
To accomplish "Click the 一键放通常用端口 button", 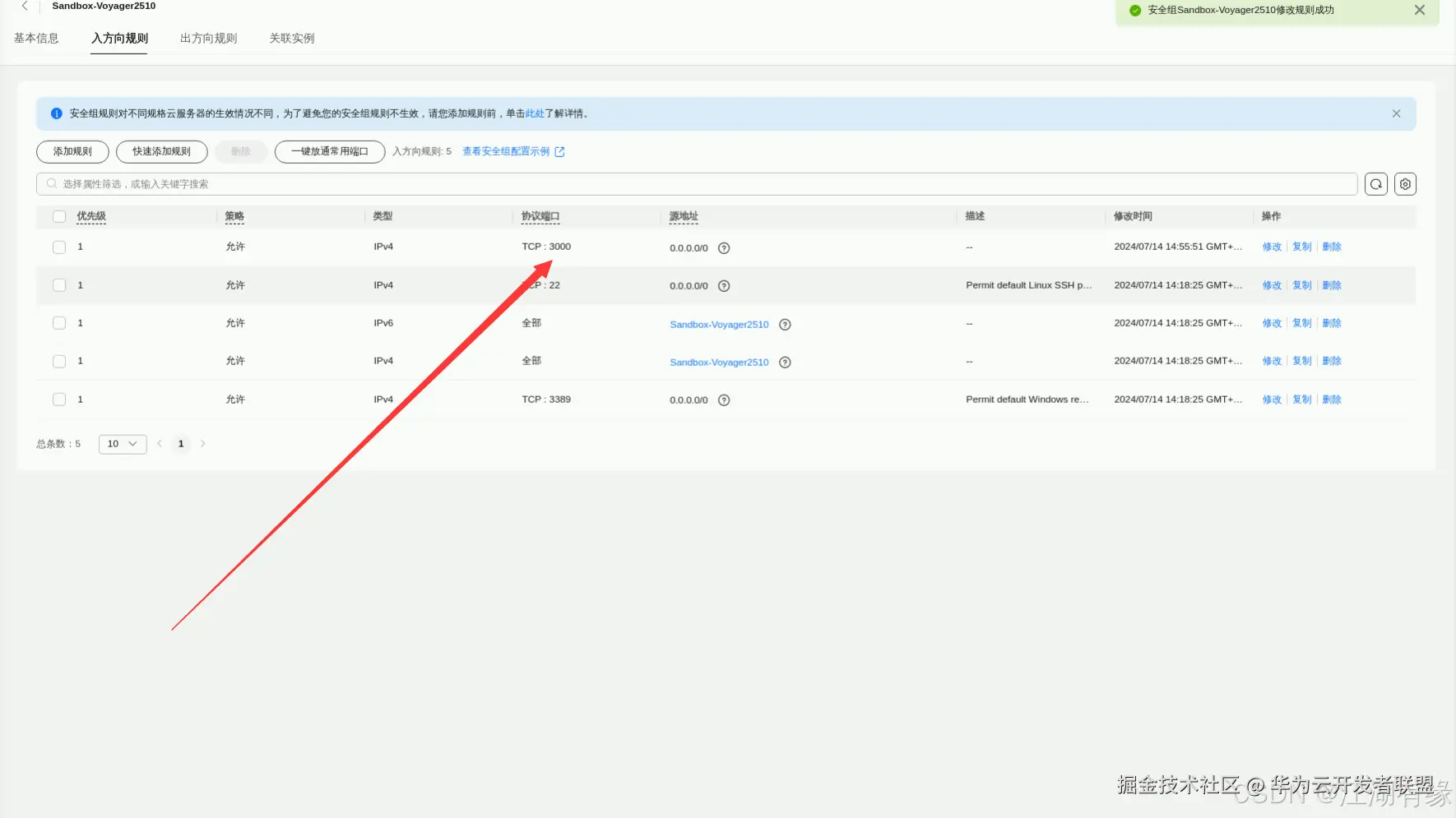I will [x=330, y=151].
